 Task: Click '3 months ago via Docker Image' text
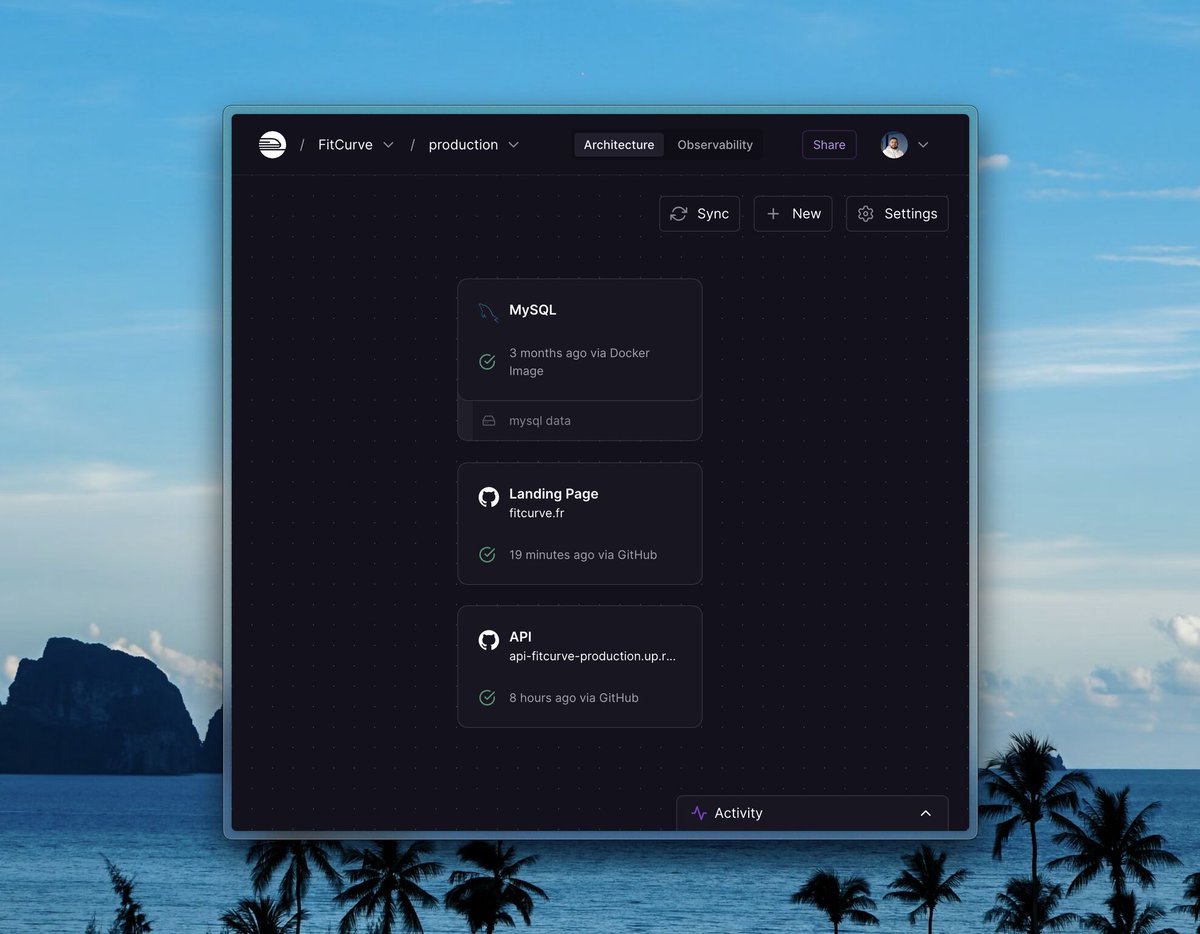pos(579,362)
